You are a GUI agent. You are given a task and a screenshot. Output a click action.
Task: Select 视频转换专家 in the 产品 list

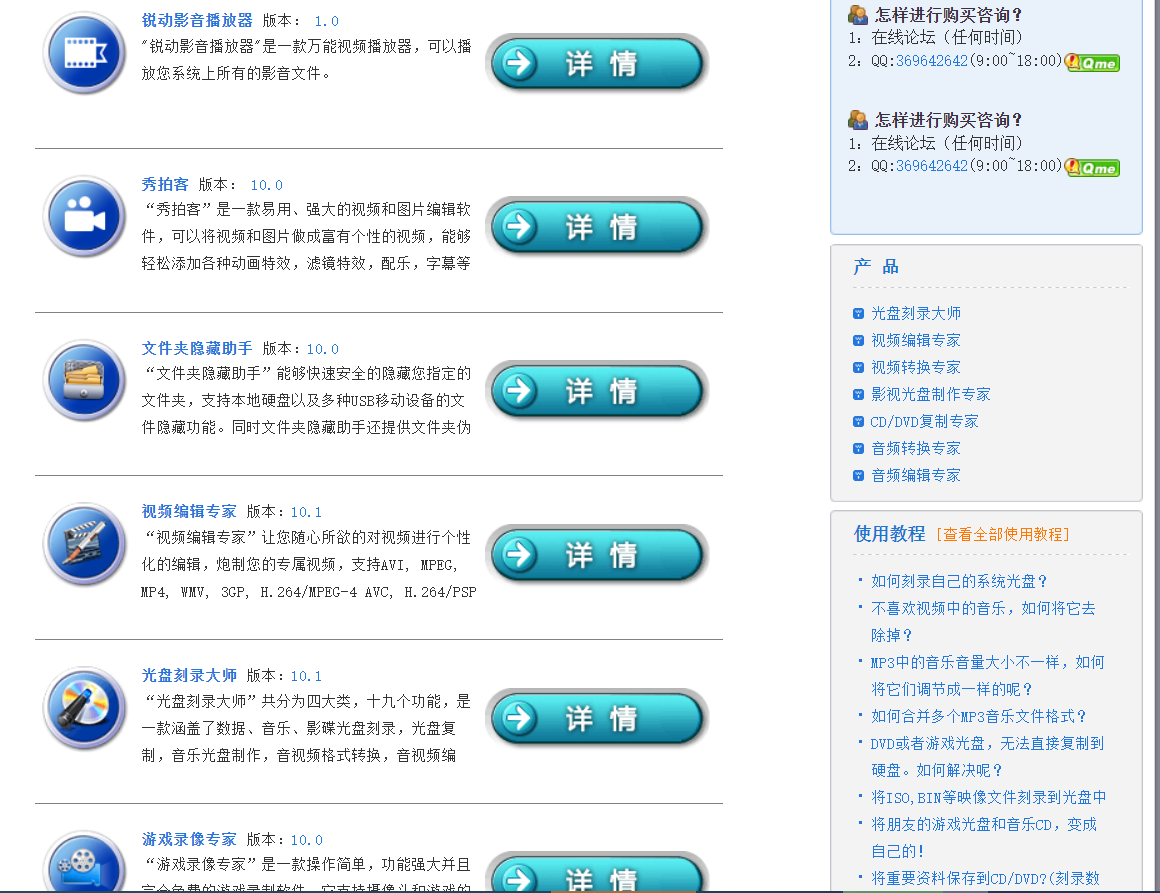pos(915,367)
